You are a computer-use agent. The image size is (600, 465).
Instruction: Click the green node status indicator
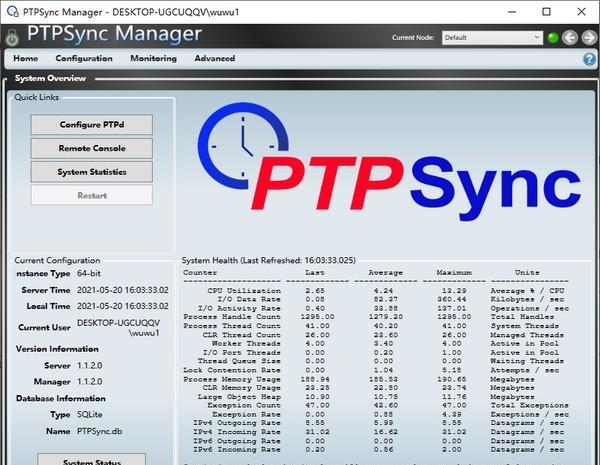[553, 38]
